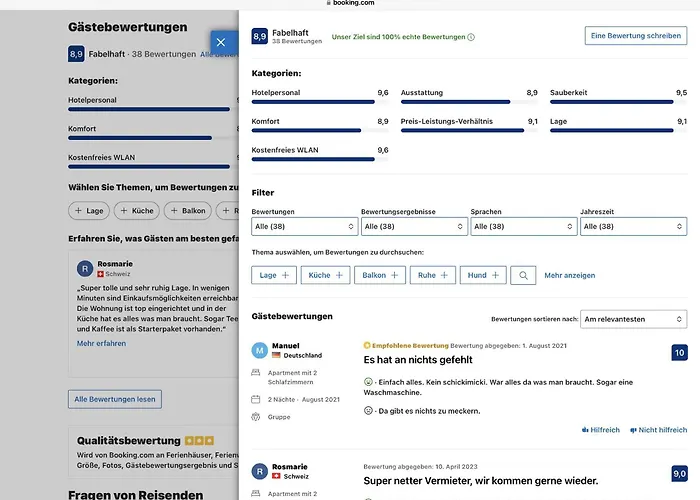Mark Manuel's review as Hilfreich

click(x=601, y=430)
